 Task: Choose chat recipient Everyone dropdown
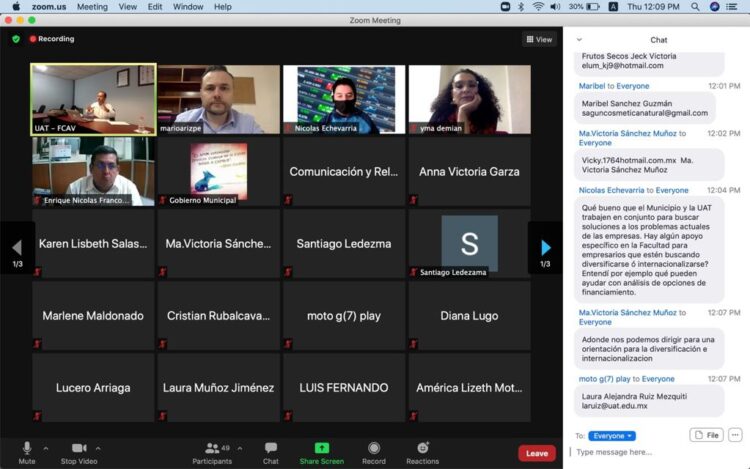tap(612, 436)
